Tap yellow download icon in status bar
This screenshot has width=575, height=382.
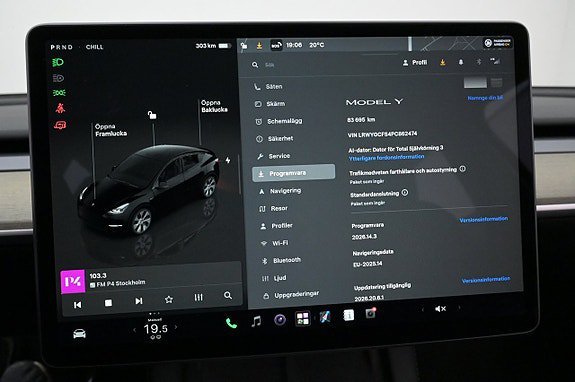pyautogui.click(x=259, y=45)
